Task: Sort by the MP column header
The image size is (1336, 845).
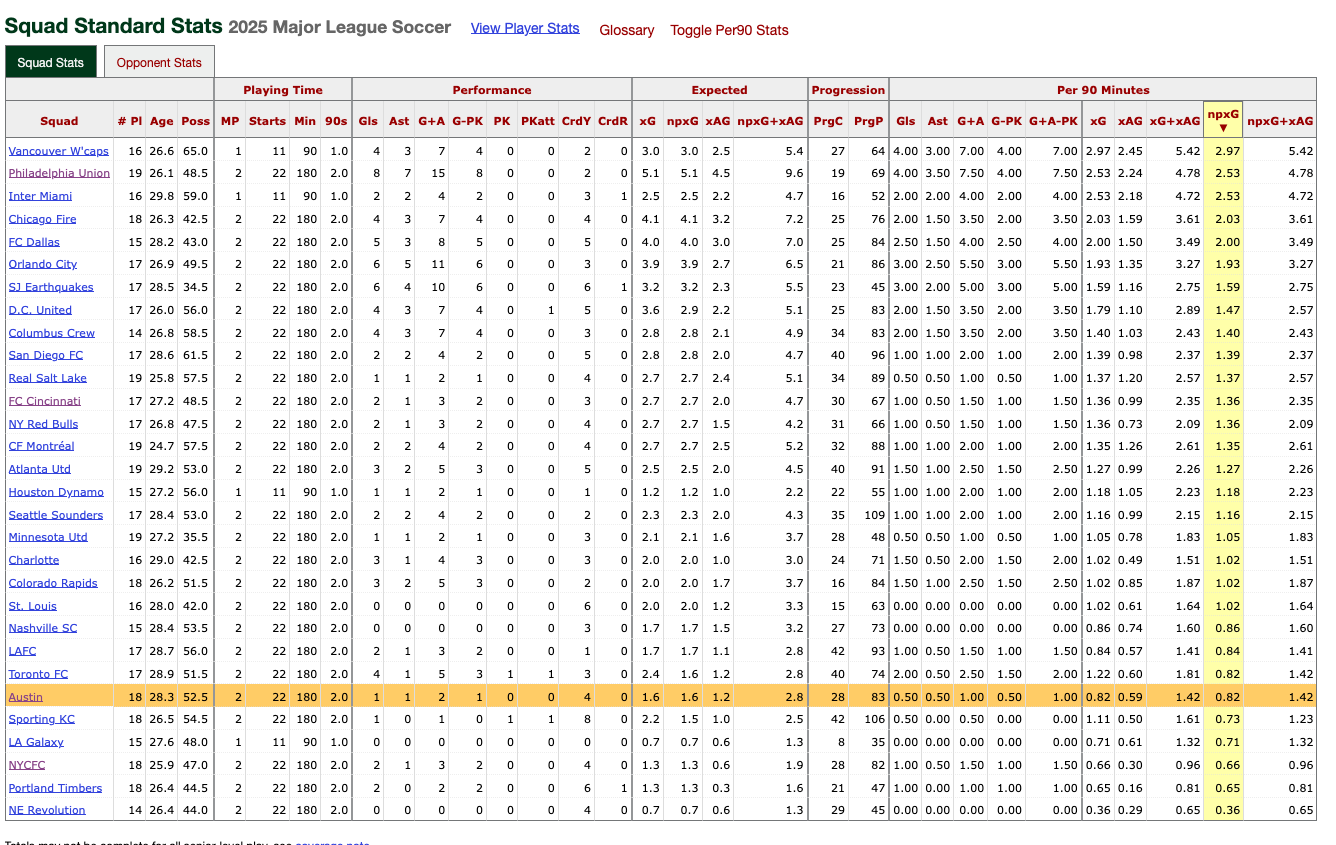Action: click(x=230, y=121)
